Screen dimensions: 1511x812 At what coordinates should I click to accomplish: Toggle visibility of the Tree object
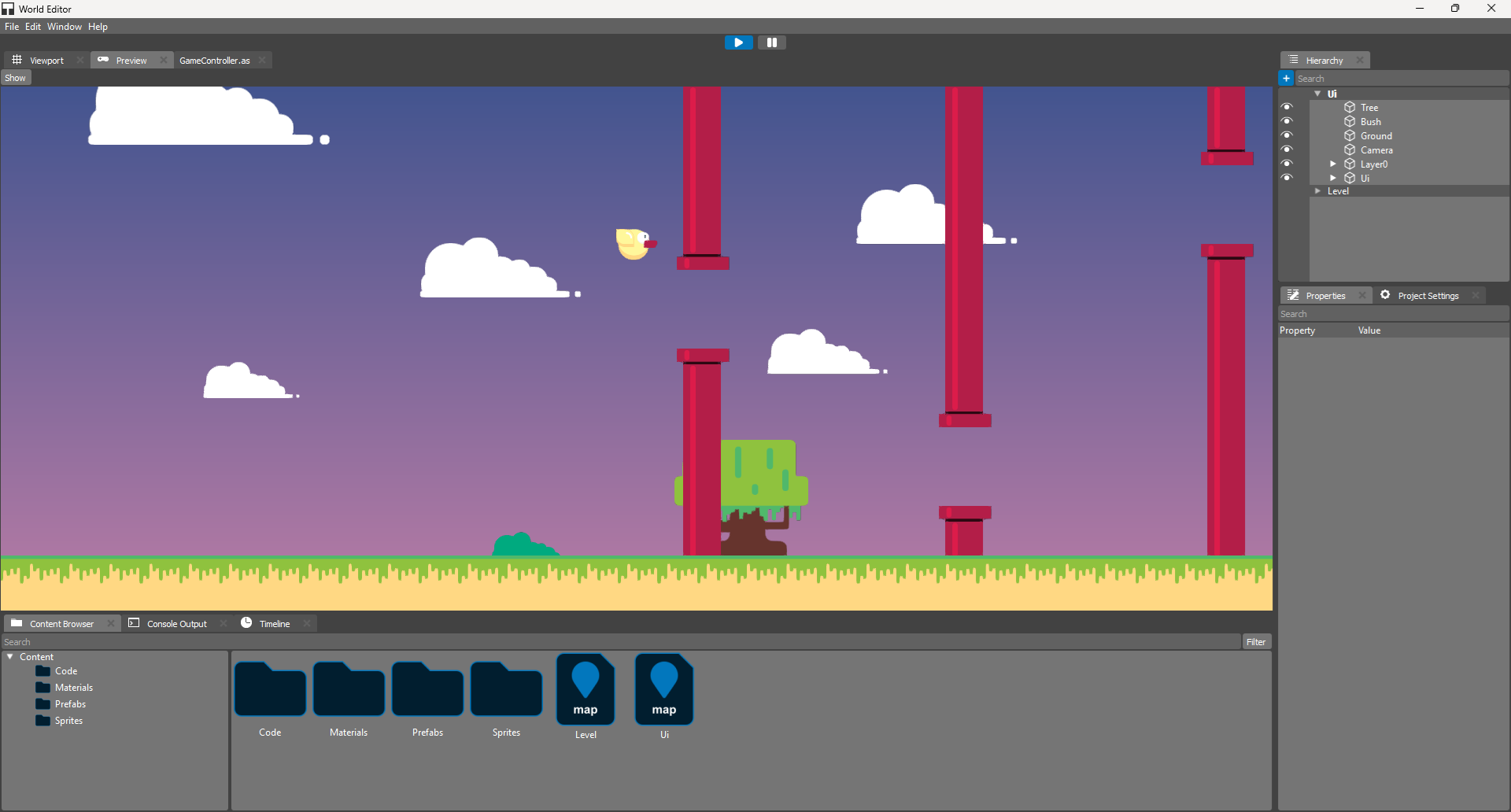click(x=1287, y=107)
